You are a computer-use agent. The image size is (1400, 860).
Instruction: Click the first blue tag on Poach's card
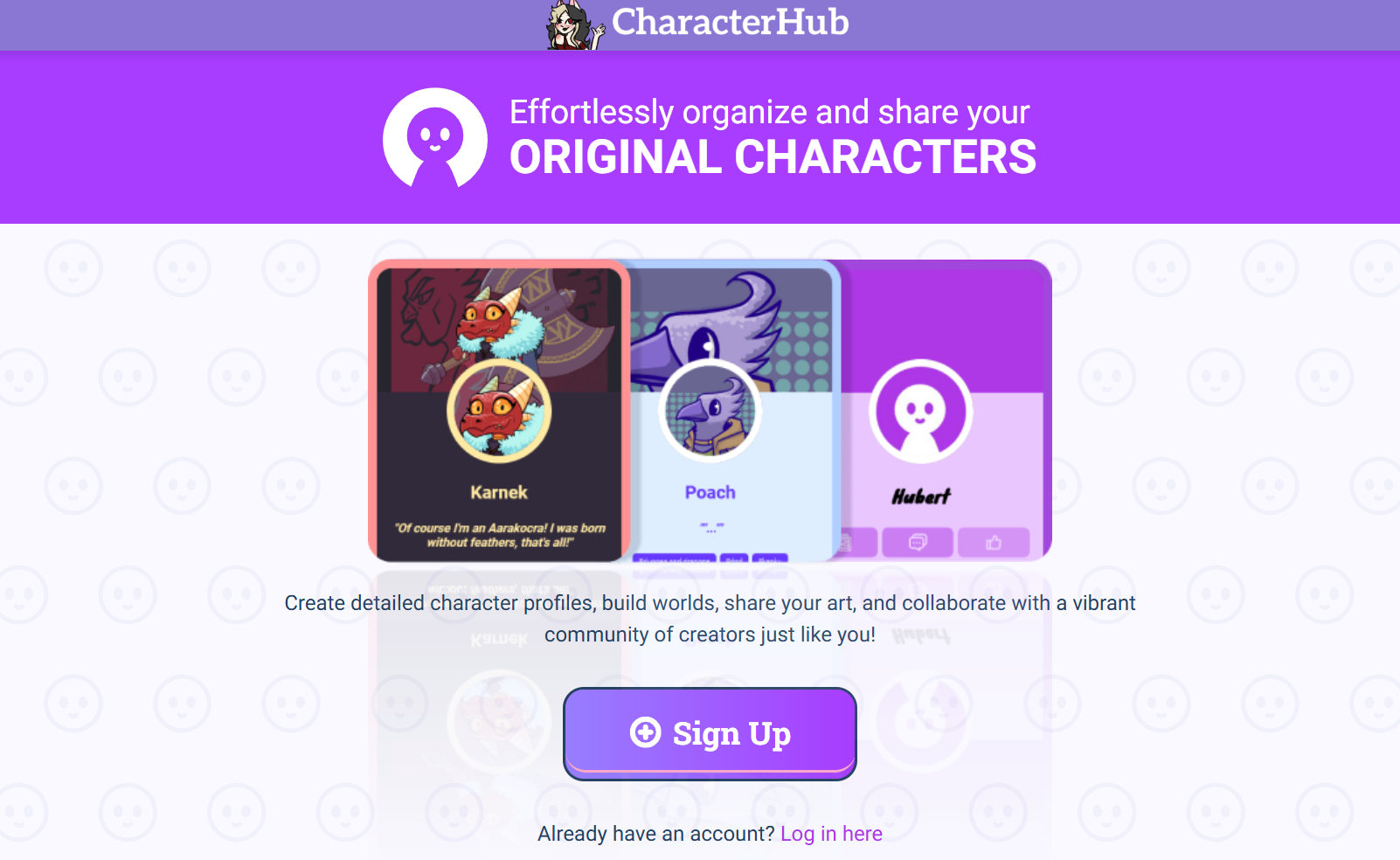(x=675, y=558)
